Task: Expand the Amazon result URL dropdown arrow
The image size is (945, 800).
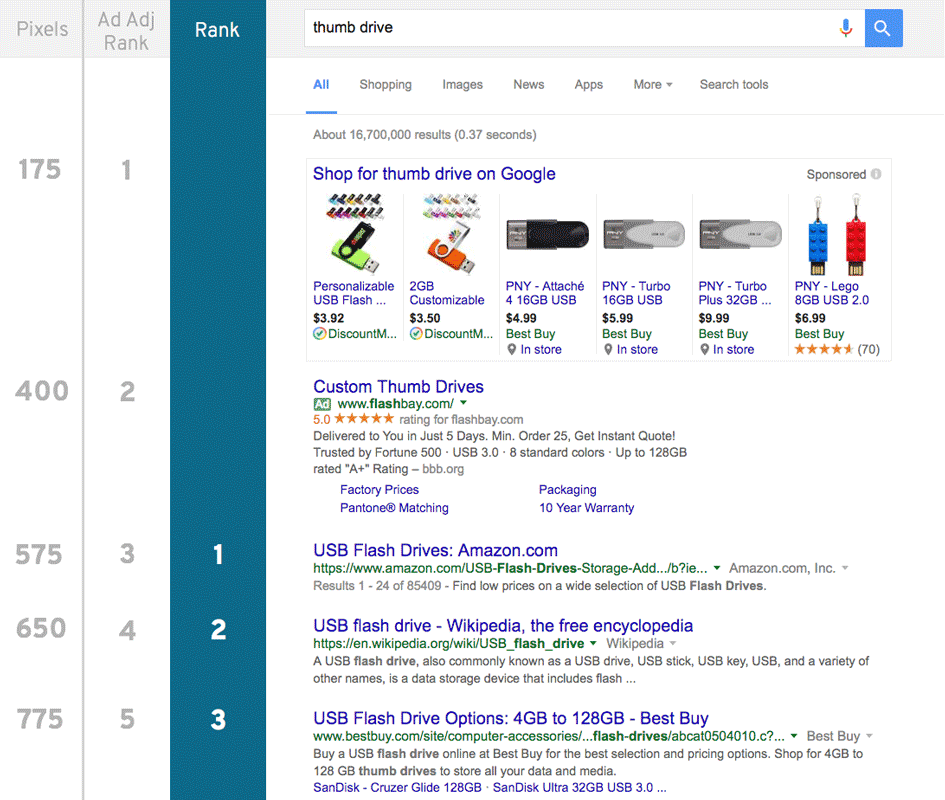Action: pos(717,568)
